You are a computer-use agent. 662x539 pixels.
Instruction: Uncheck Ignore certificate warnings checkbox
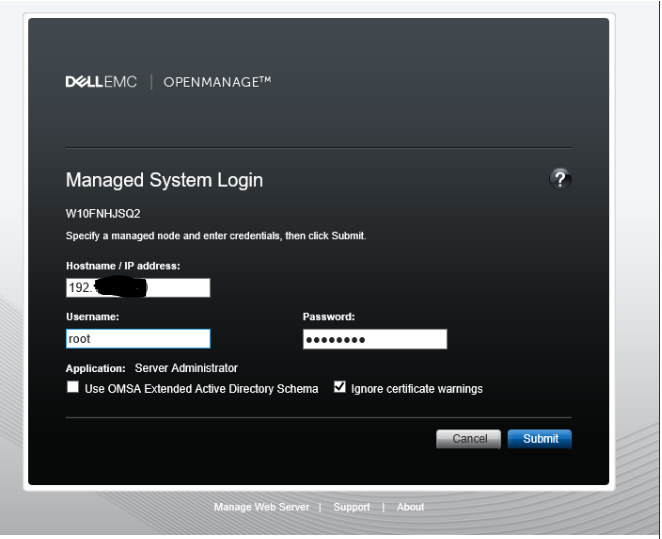(339, 387)
